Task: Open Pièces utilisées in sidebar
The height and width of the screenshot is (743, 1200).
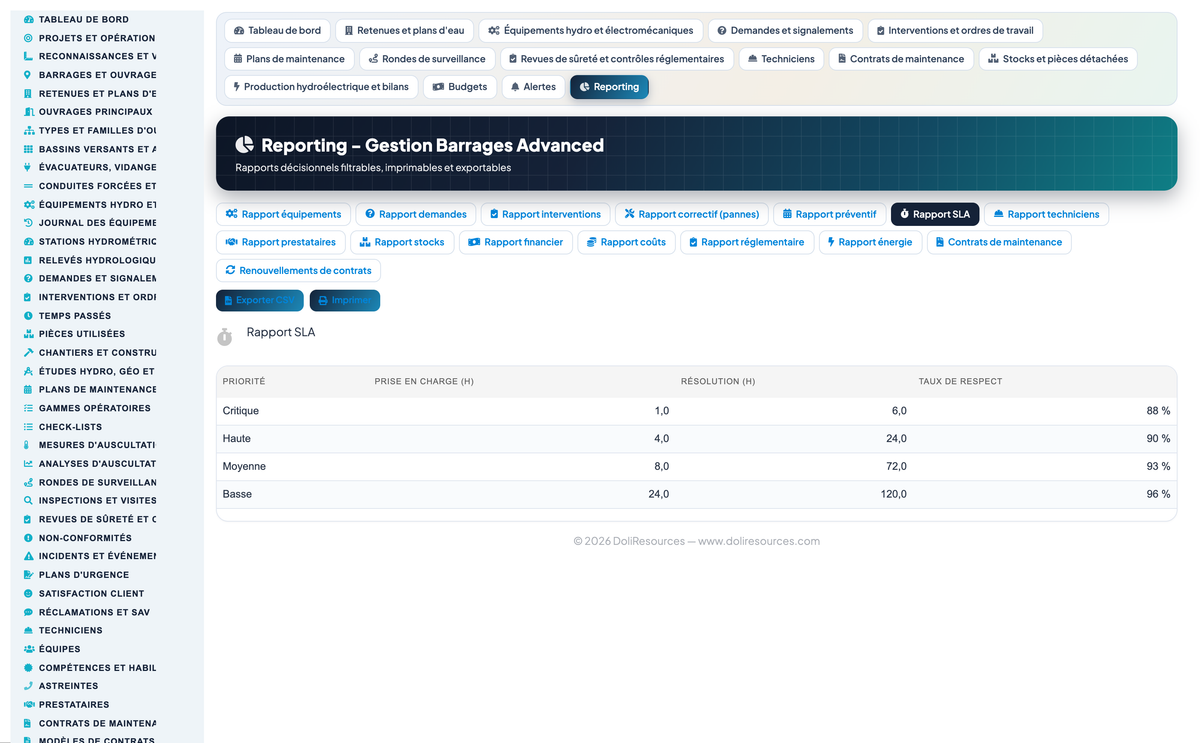Action: (82, 334)
